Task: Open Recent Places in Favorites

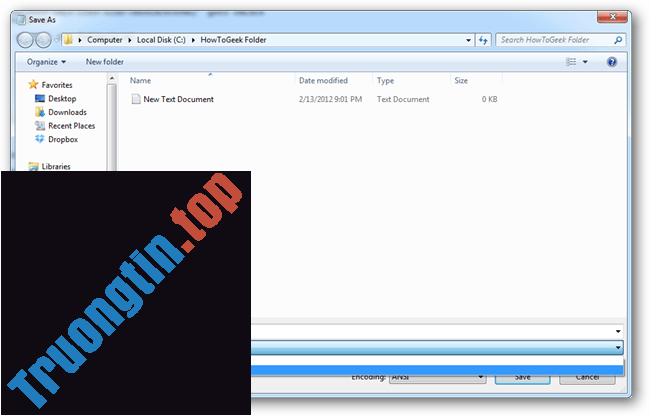Action: pyautogui.click(x=71, y=126)
